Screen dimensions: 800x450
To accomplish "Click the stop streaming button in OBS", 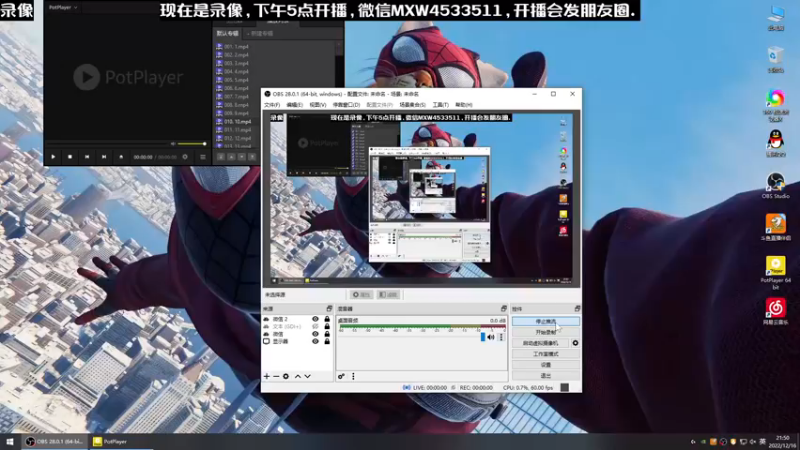I will (x=545, y=321).
